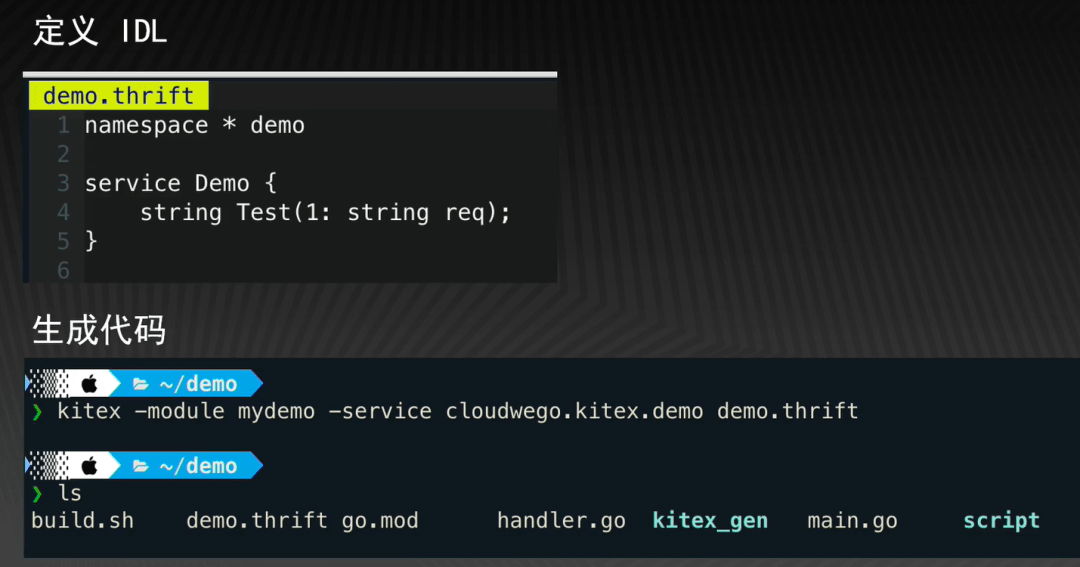Click the '生成代码' heading
1080x567 pixels.
click(x=99, y=330)
